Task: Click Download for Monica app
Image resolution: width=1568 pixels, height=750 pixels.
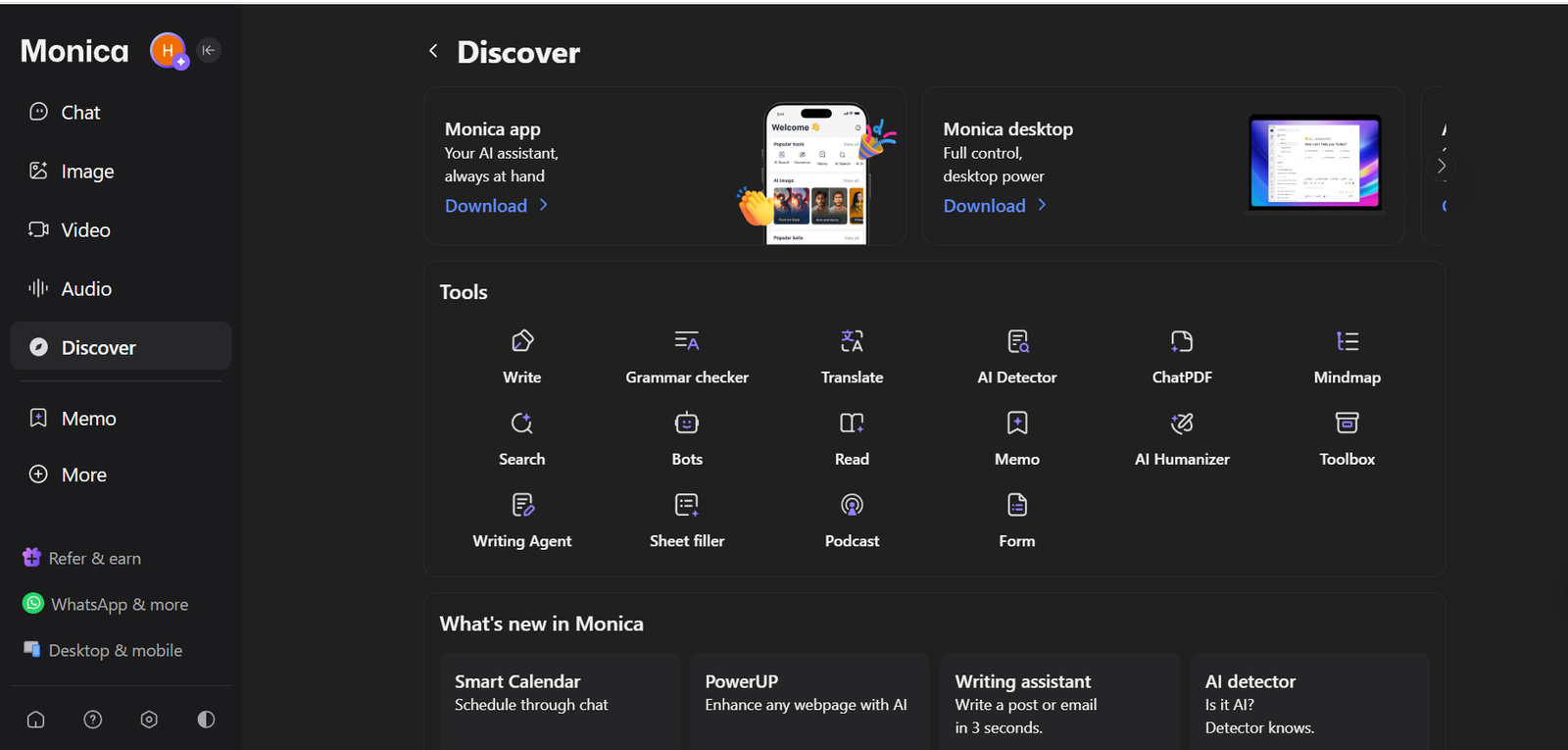Action: coord(496,206)
